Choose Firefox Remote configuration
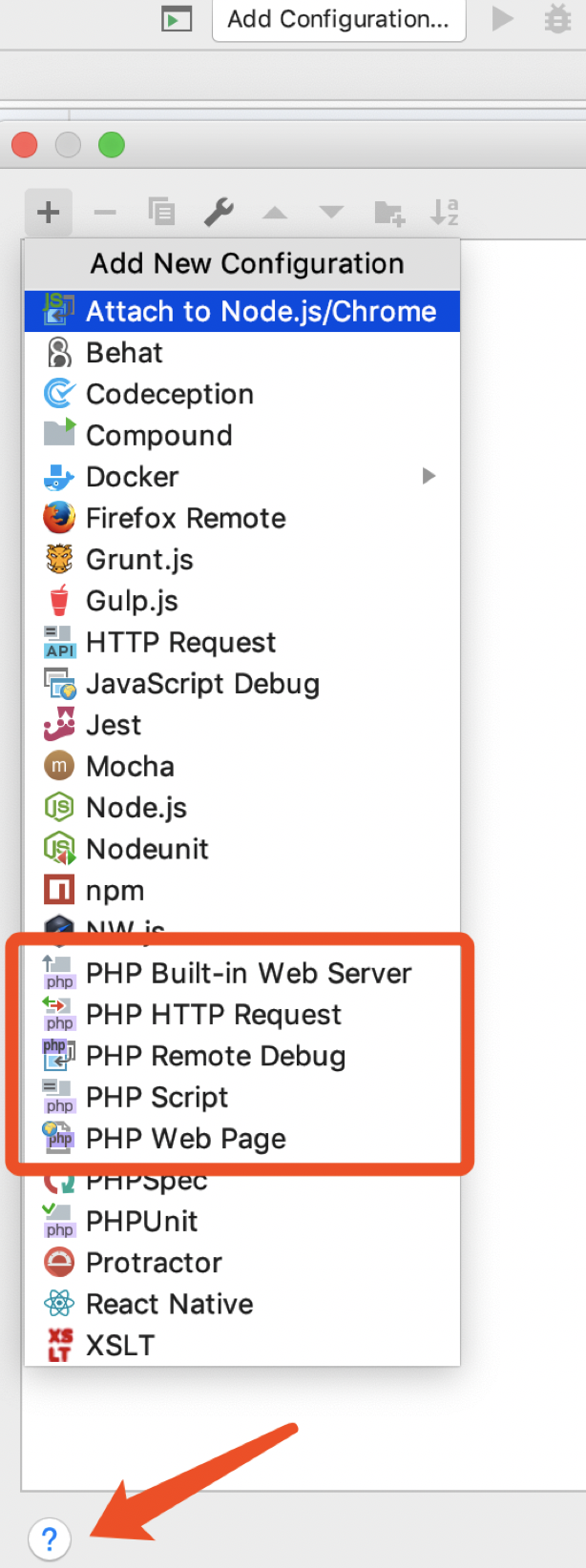 click(x=242, y=518)
